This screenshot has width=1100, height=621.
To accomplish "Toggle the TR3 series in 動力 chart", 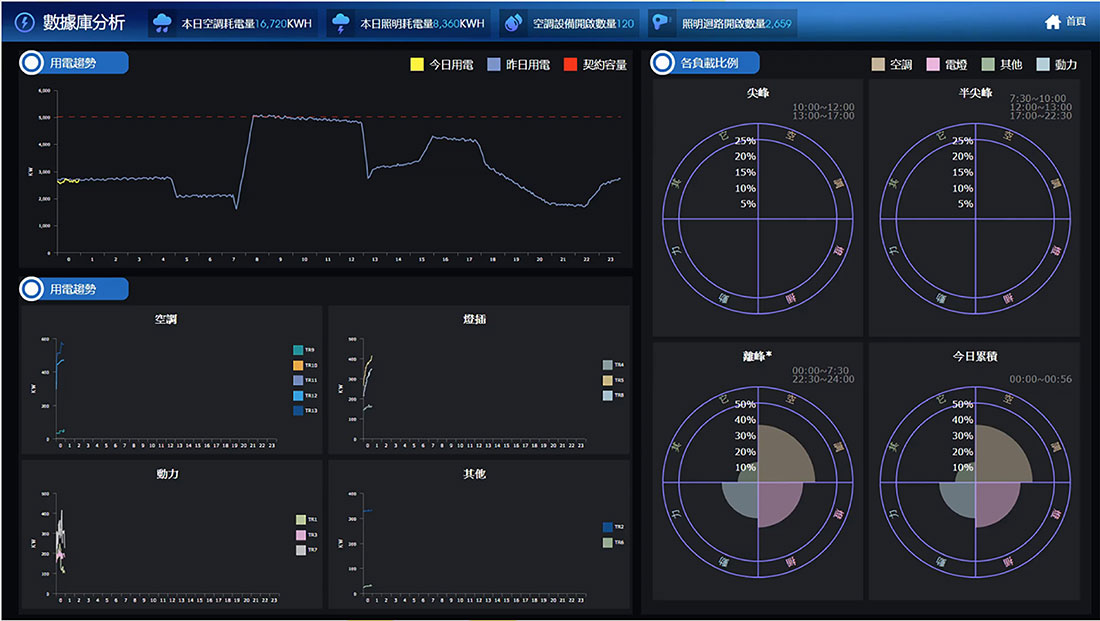I will click(299, 535).
